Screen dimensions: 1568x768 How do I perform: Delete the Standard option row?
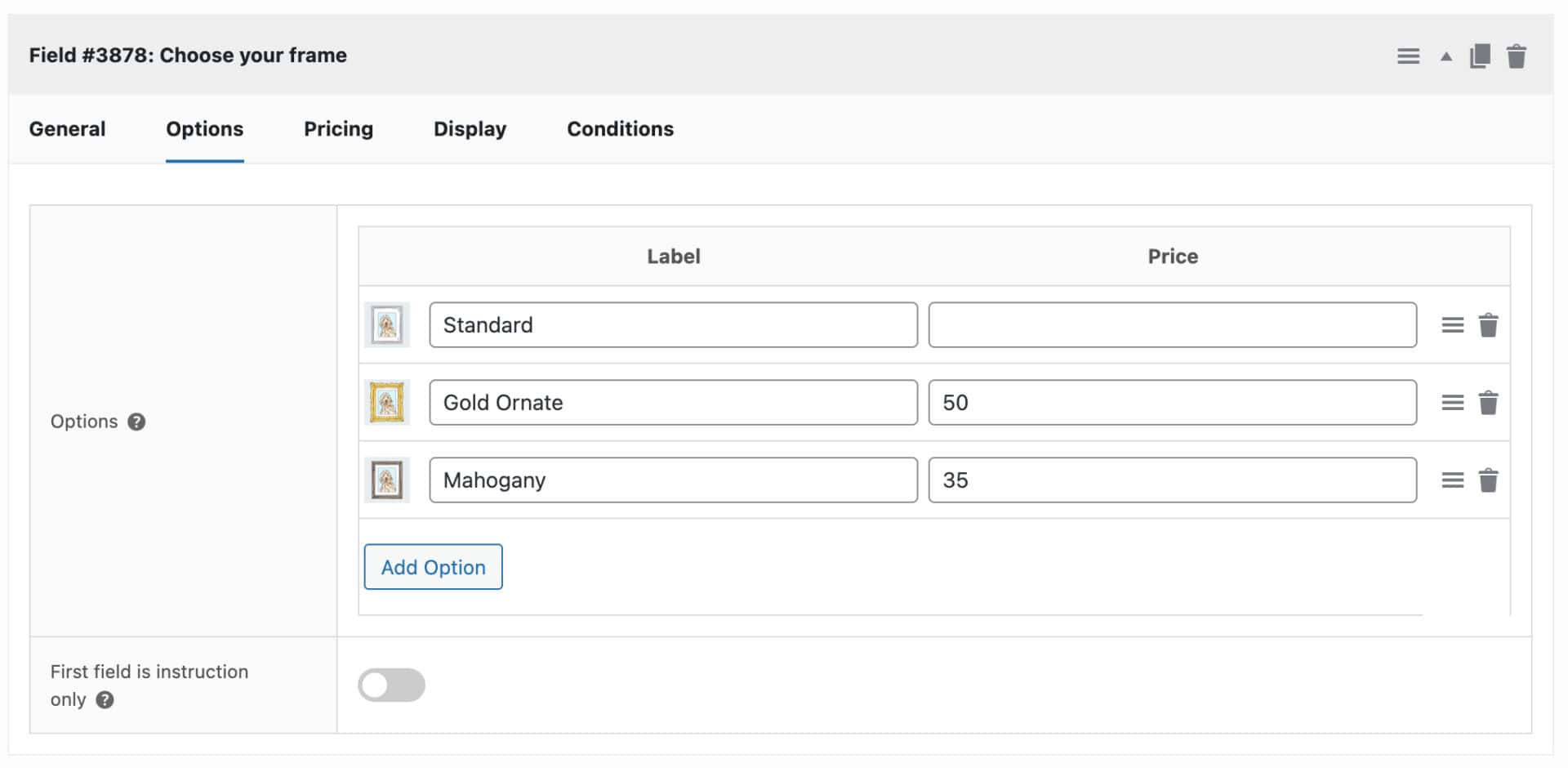coord(1488,325)
